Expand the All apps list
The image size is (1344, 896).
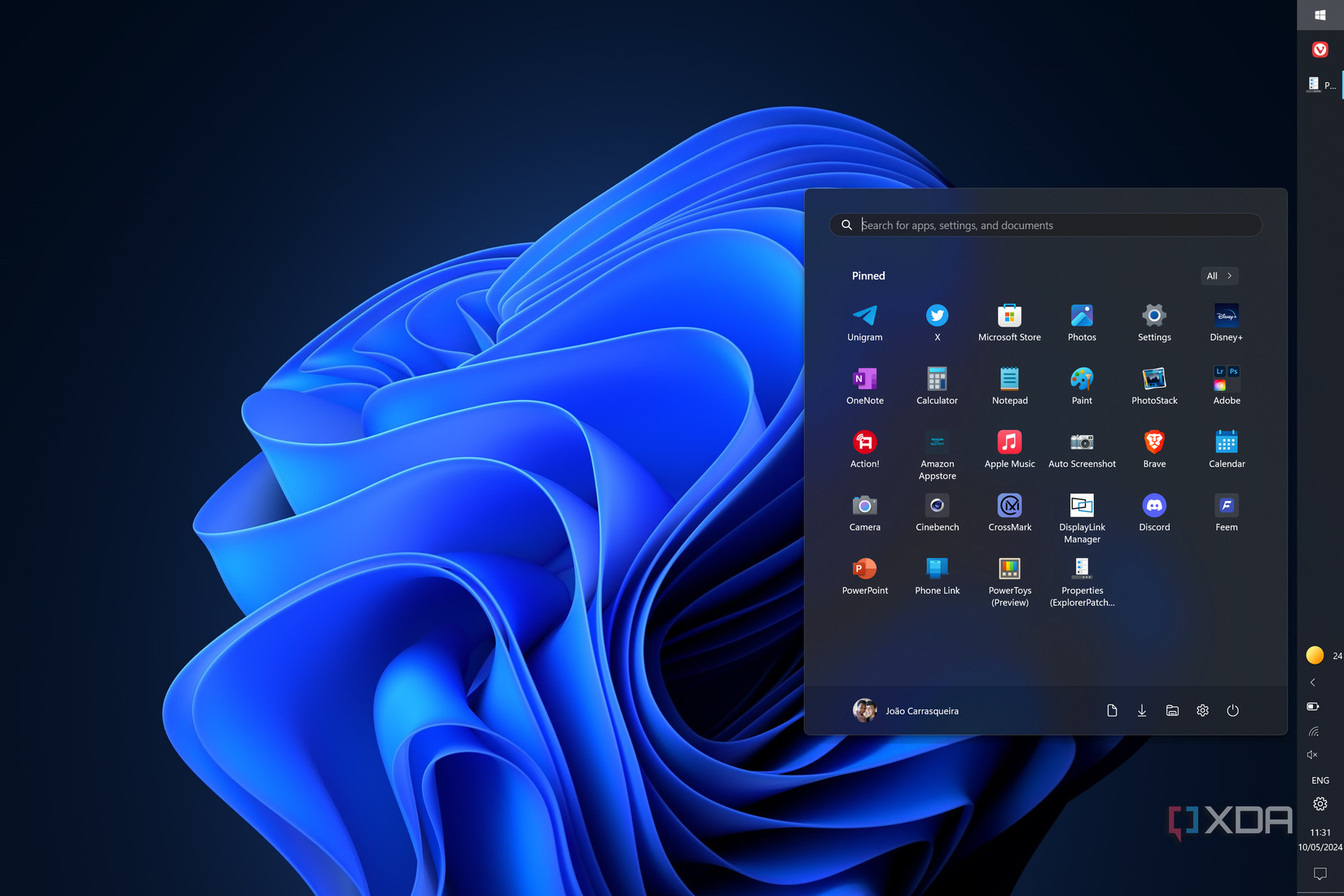(1219, 275)
